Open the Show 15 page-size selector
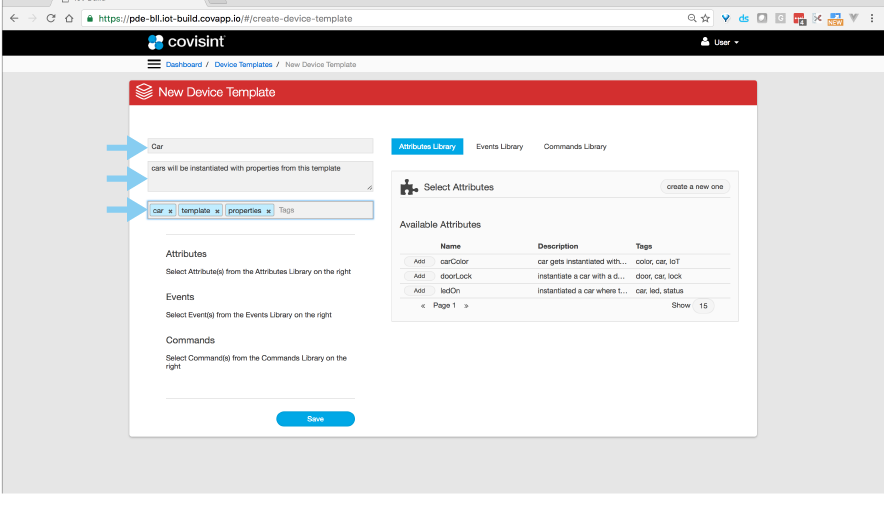The height and width of the screenshot is (512, 884). tap(703, 305)
